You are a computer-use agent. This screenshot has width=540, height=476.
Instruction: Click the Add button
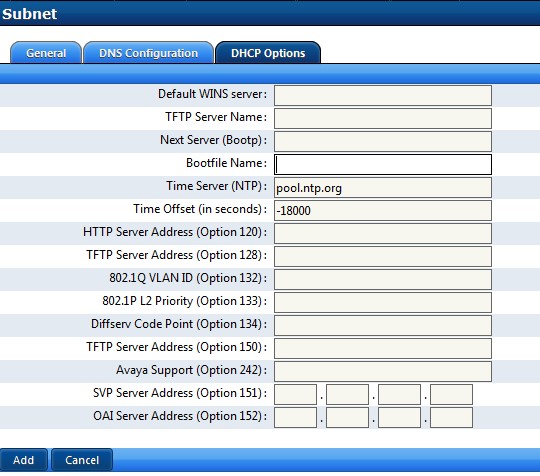23,460
